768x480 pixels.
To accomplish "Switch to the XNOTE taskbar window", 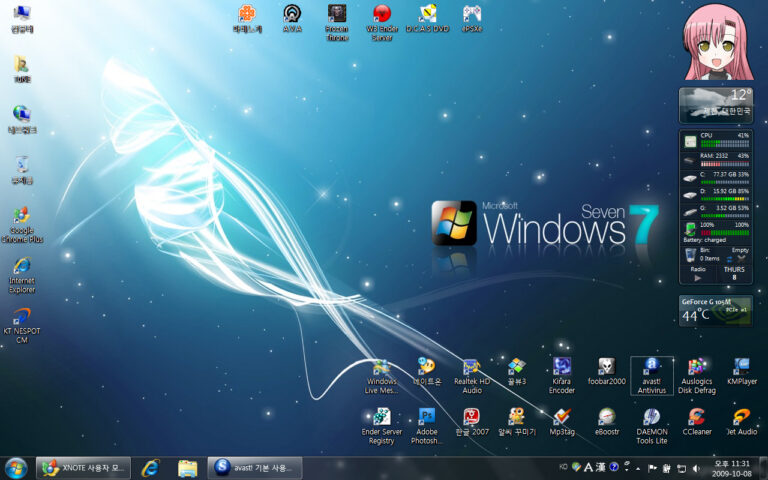I will 83,468.
